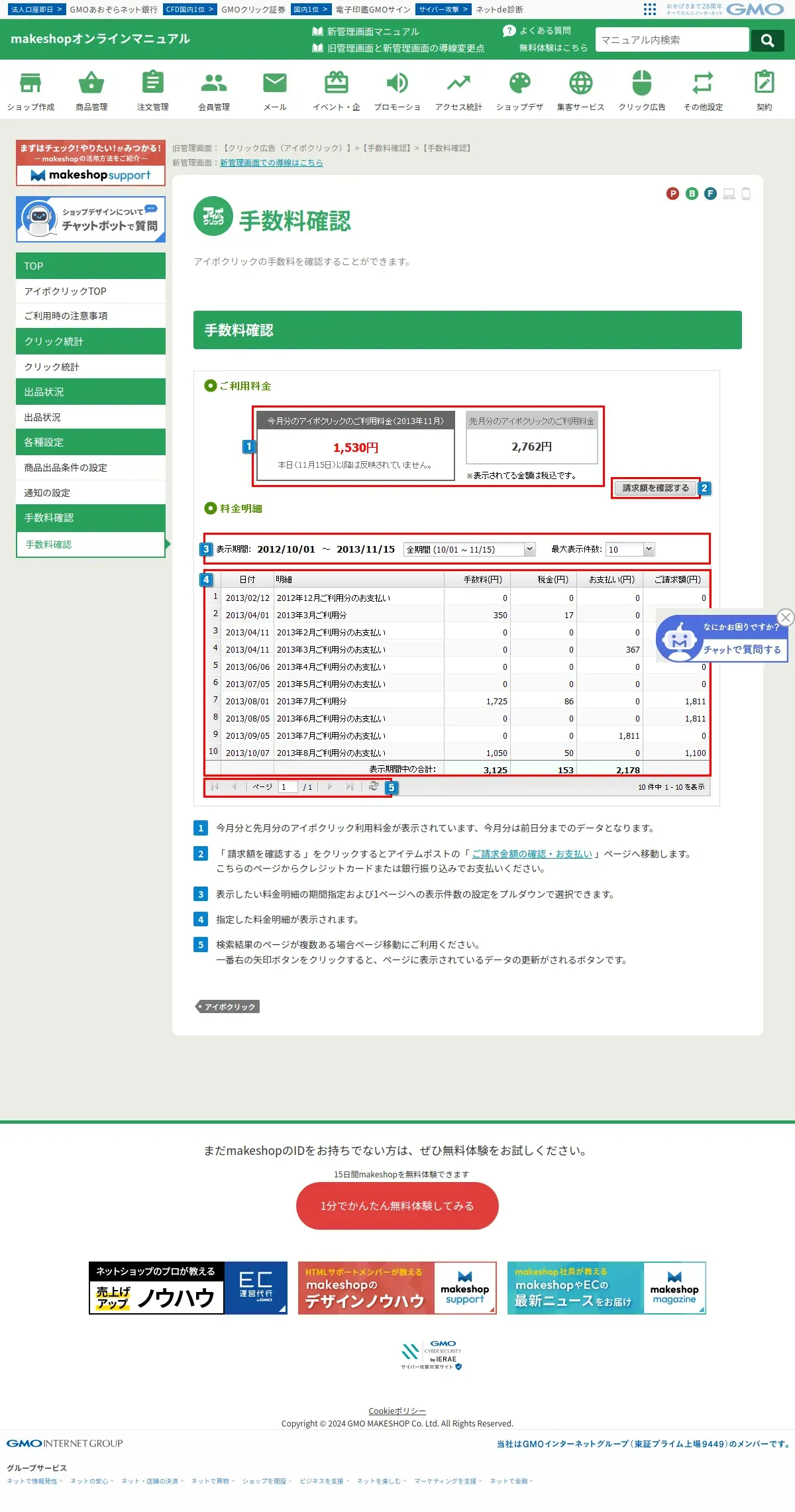
Task: Select 商品出品条件の設定 sidebar item
Action: 91,468
